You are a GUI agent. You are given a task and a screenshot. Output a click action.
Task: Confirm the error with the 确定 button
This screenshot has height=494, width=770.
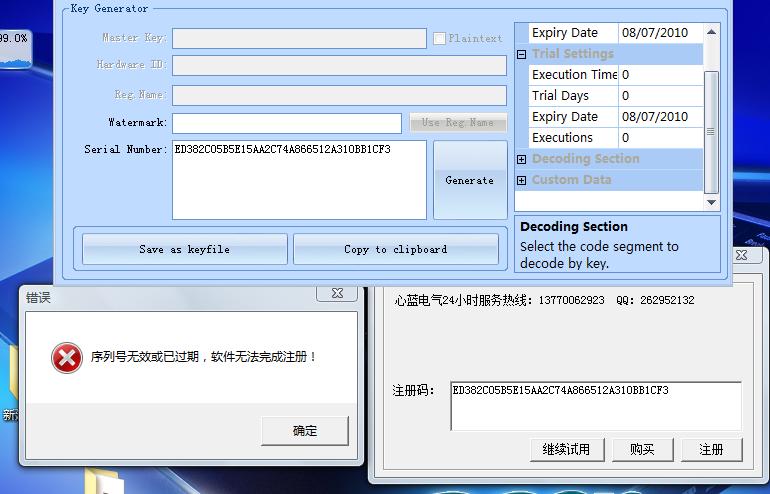tap(305, 431)
